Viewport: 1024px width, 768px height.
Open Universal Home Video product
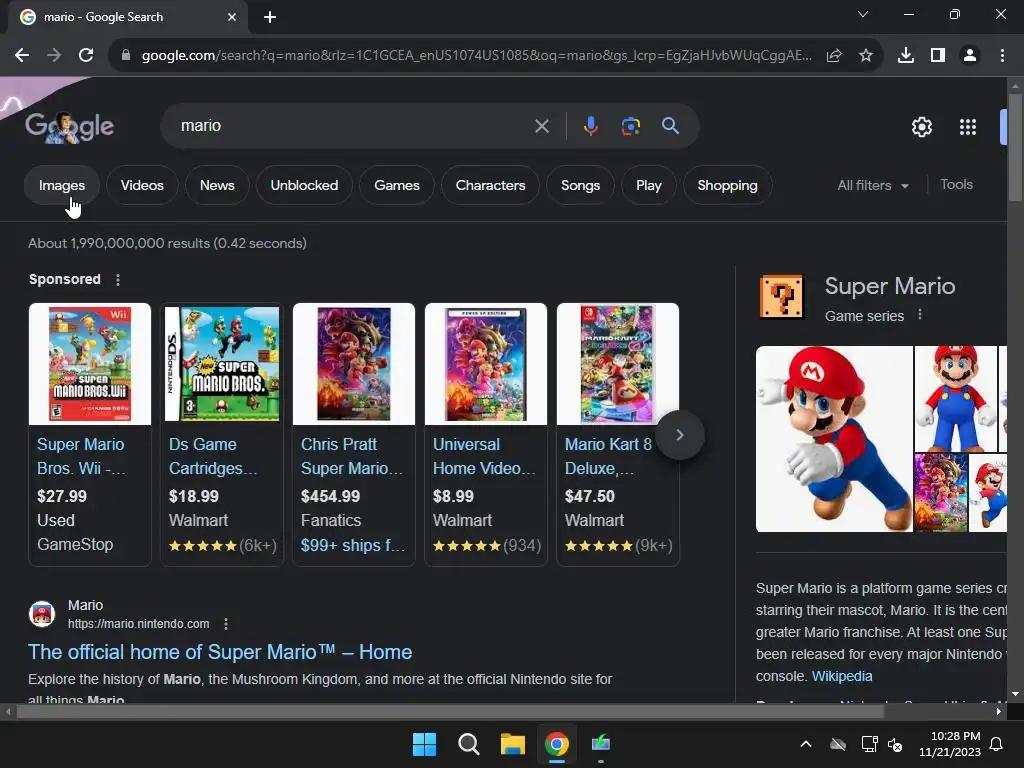(483, 456)
